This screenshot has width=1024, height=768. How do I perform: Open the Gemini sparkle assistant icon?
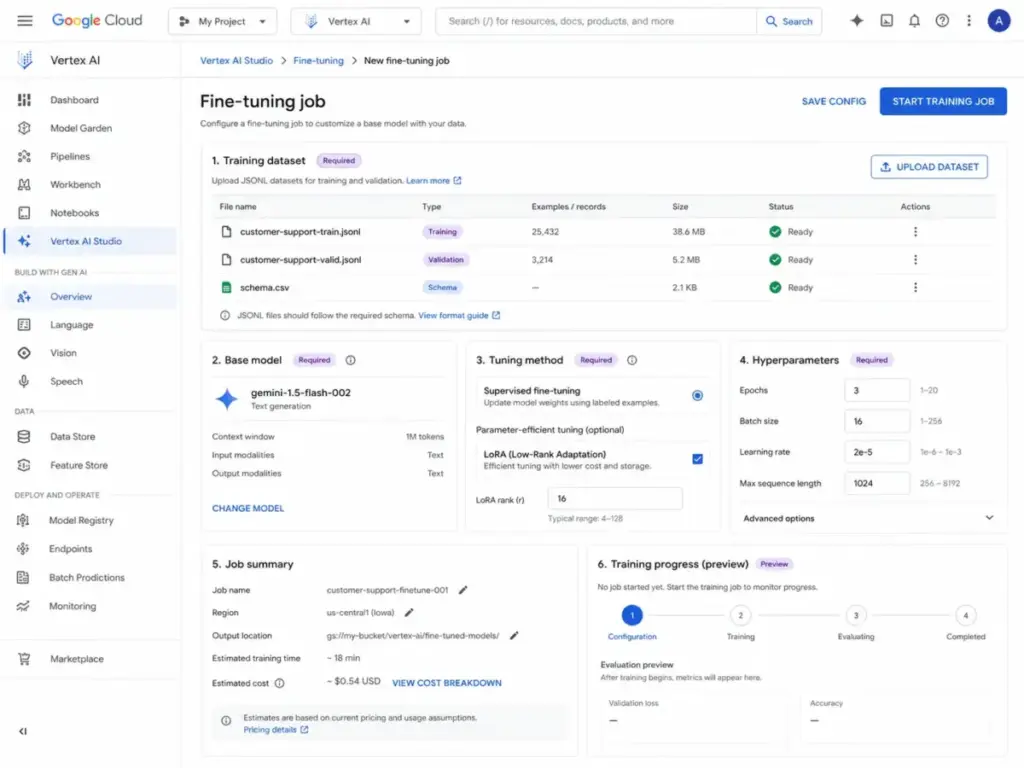pyautogui.click(x=857, y=21)
